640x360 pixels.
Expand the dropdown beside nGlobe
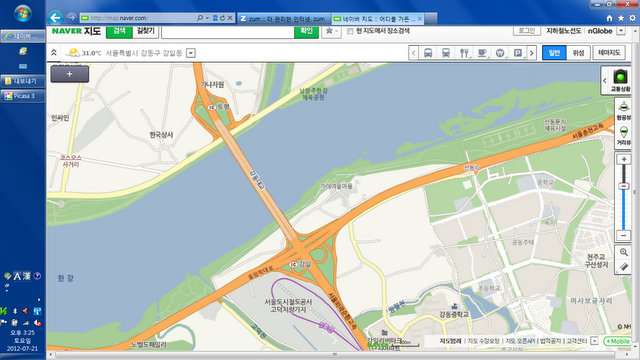[621, 31]
